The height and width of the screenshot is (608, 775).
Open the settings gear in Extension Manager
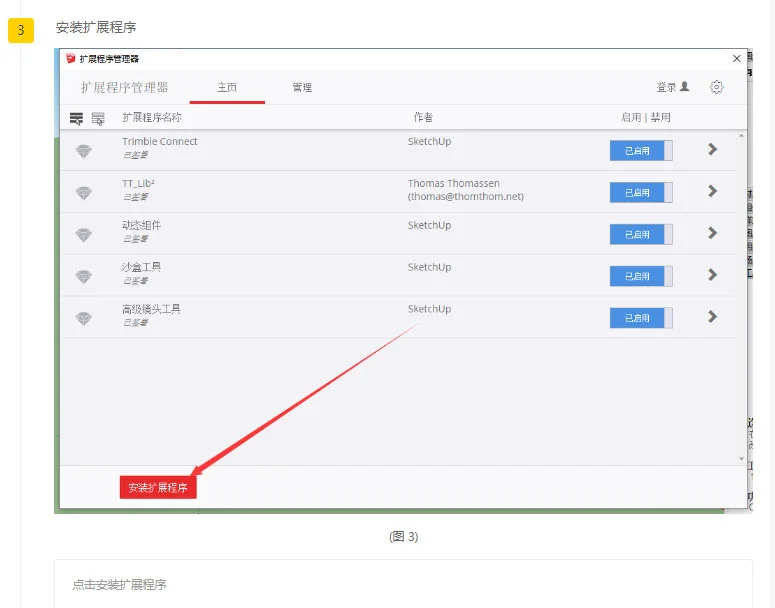717,87
